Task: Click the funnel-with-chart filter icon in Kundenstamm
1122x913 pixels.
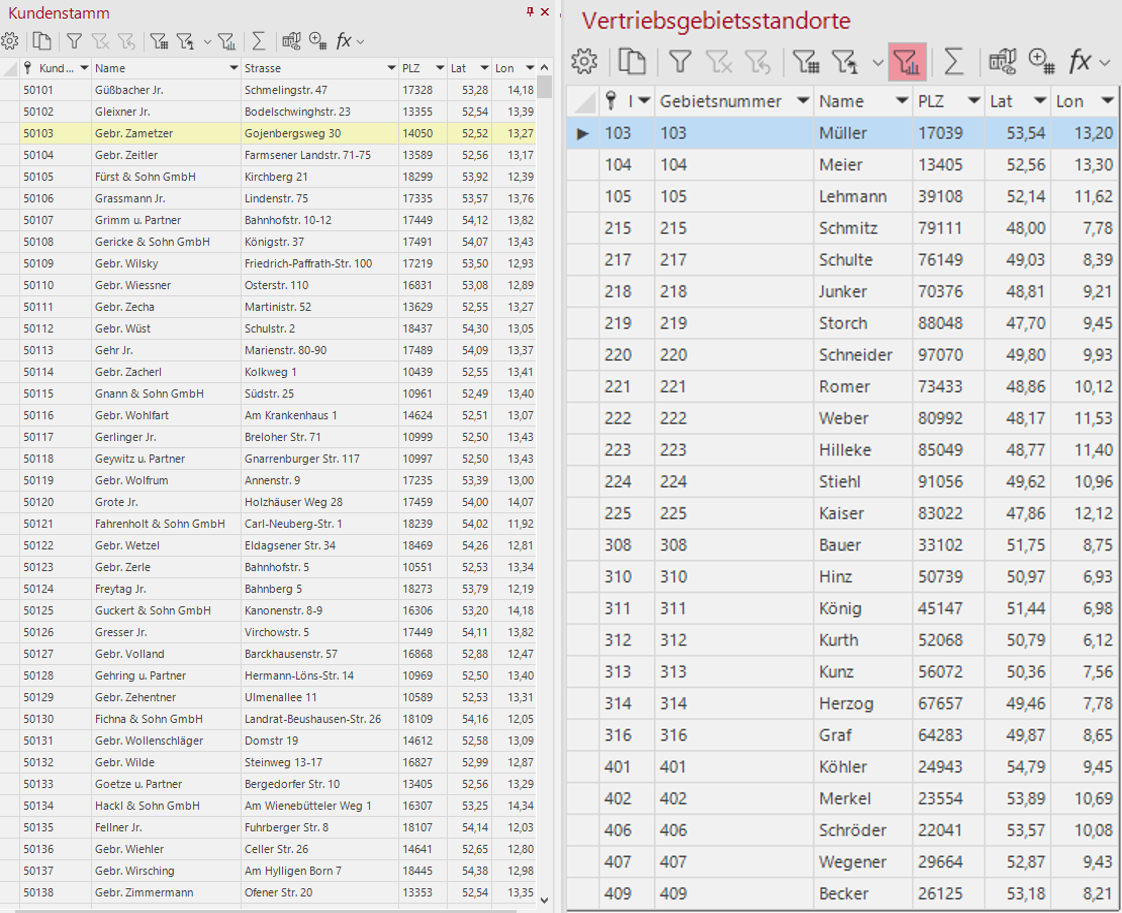Action: [x=227, y=41]
